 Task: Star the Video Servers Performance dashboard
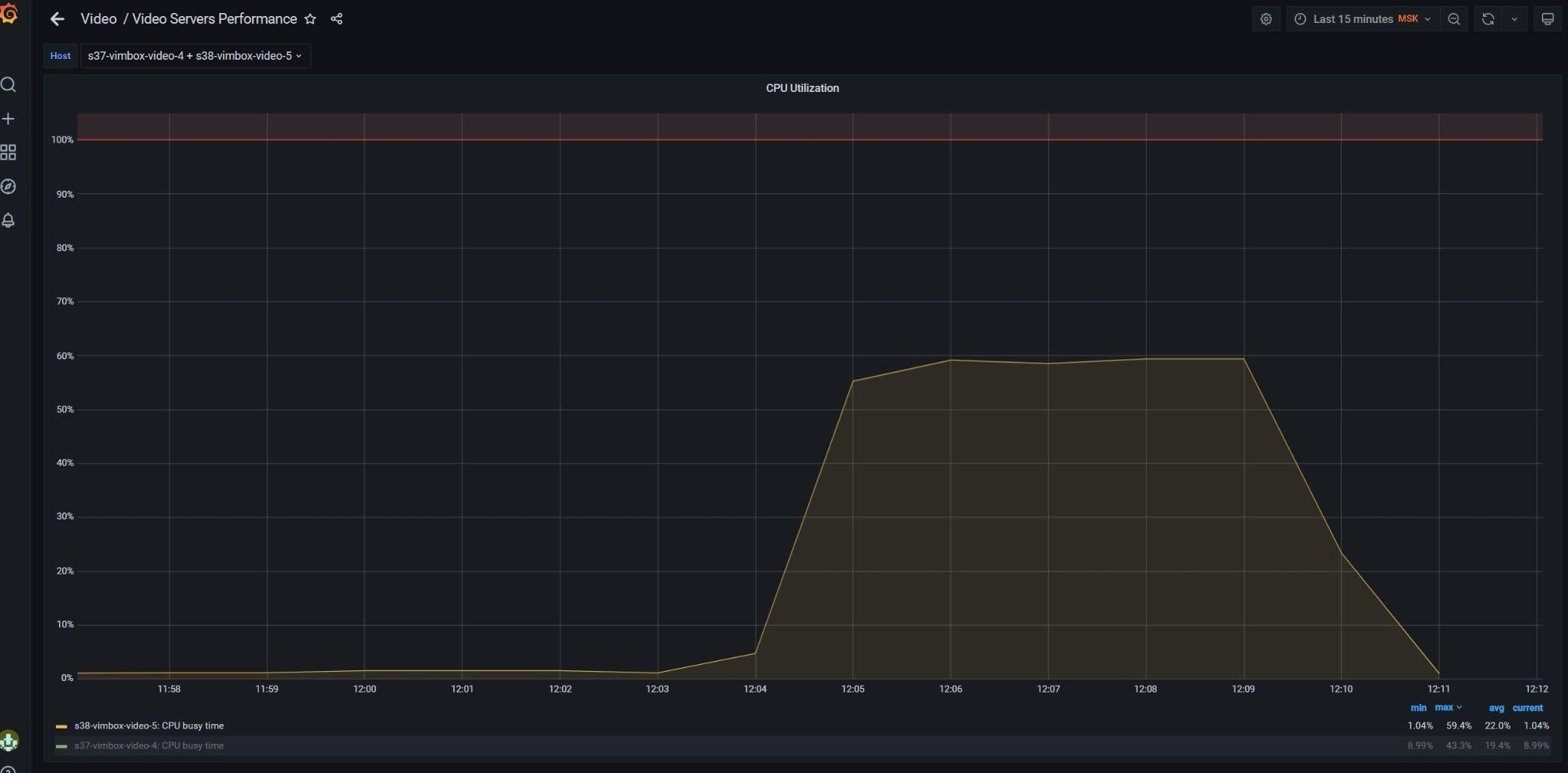[310, 19]
